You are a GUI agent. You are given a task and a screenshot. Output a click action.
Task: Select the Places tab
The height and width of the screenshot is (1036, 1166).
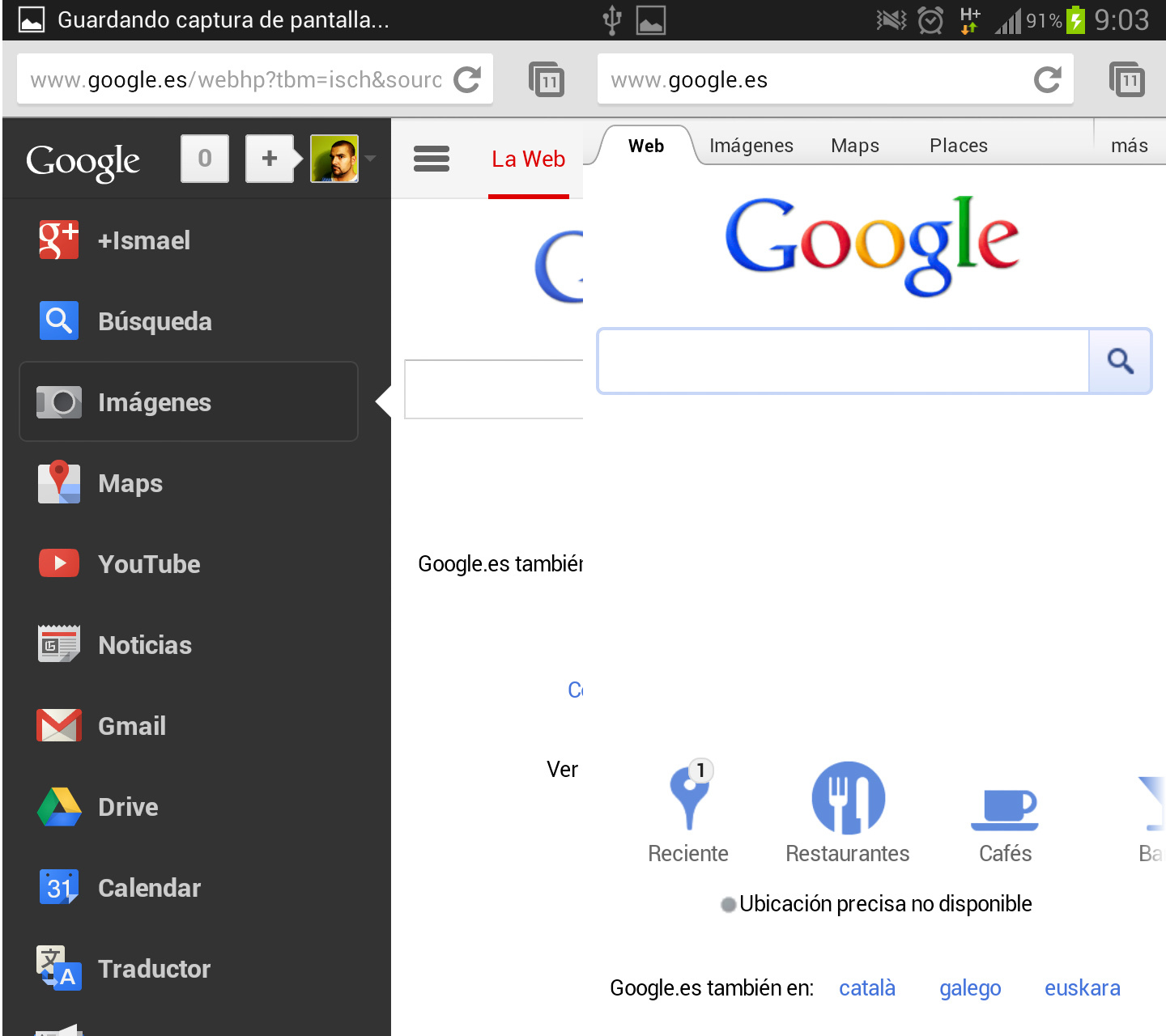coord(959,146)
